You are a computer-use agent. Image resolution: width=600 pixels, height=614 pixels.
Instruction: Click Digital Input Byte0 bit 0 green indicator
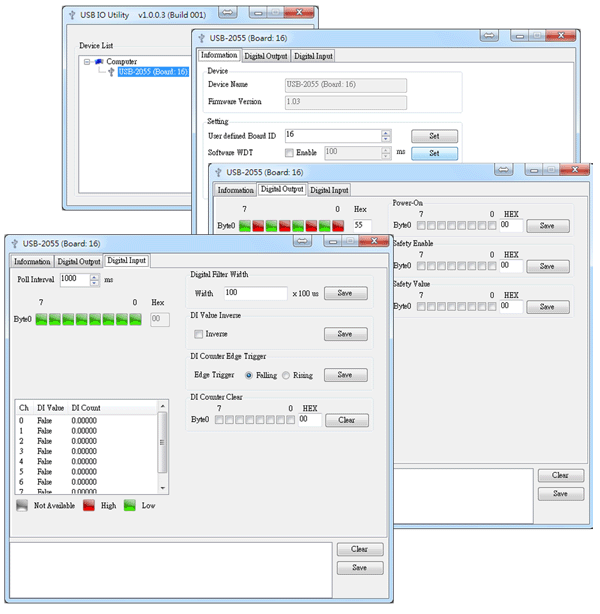tap(135, 320)
